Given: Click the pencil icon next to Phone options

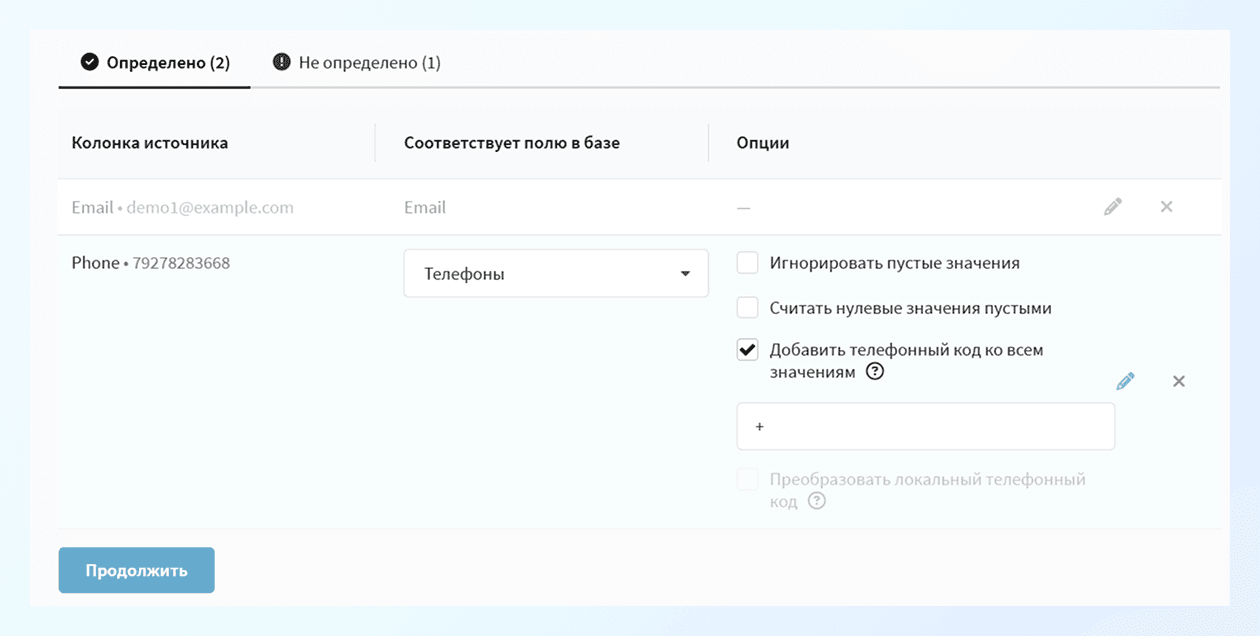Looking at the screenshot, I should (1126, 380).
